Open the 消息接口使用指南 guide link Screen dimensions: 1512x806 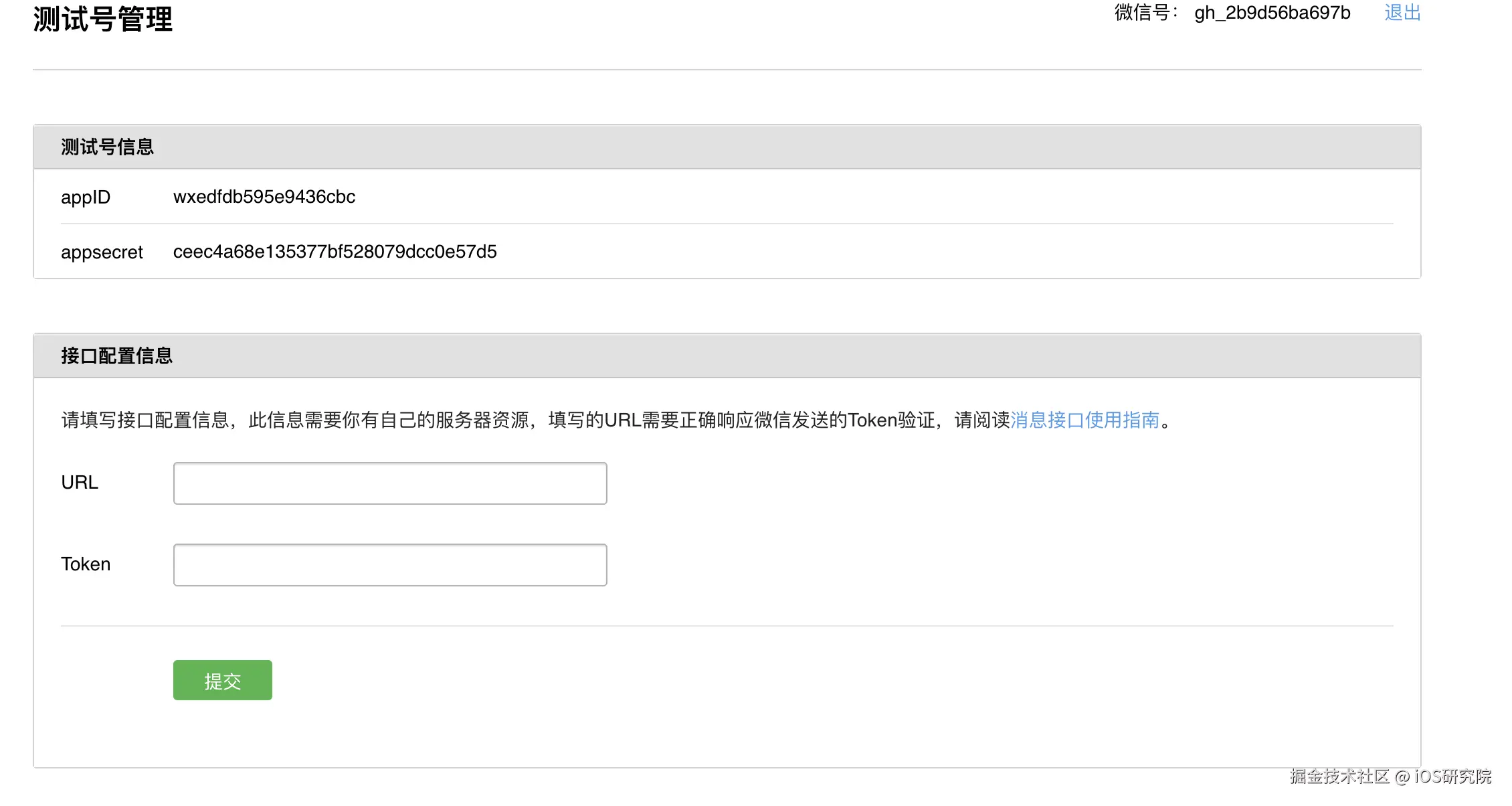tap(1084, 420)
